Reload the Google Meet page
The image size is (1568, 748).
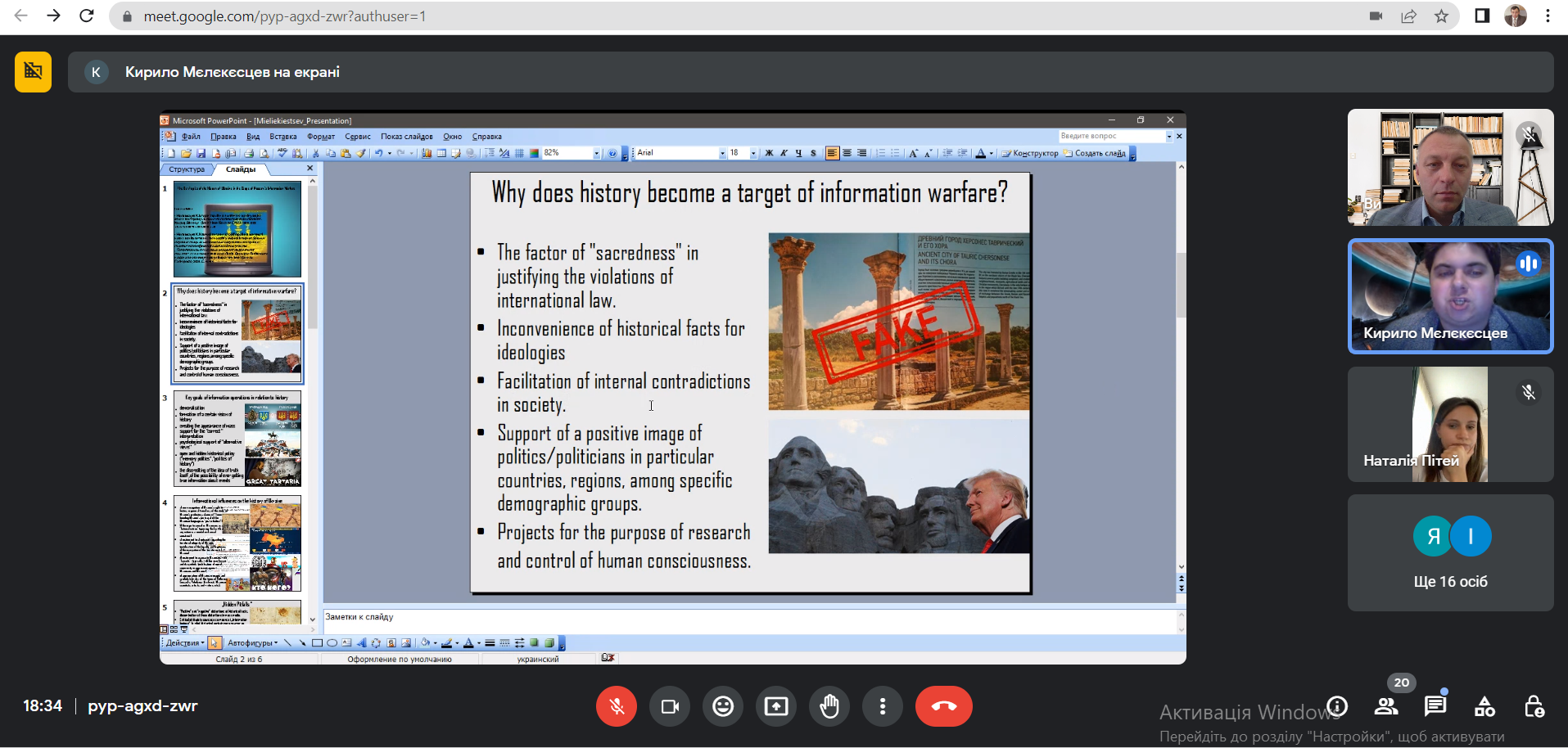pyautogui.click(x=87, y=16)
